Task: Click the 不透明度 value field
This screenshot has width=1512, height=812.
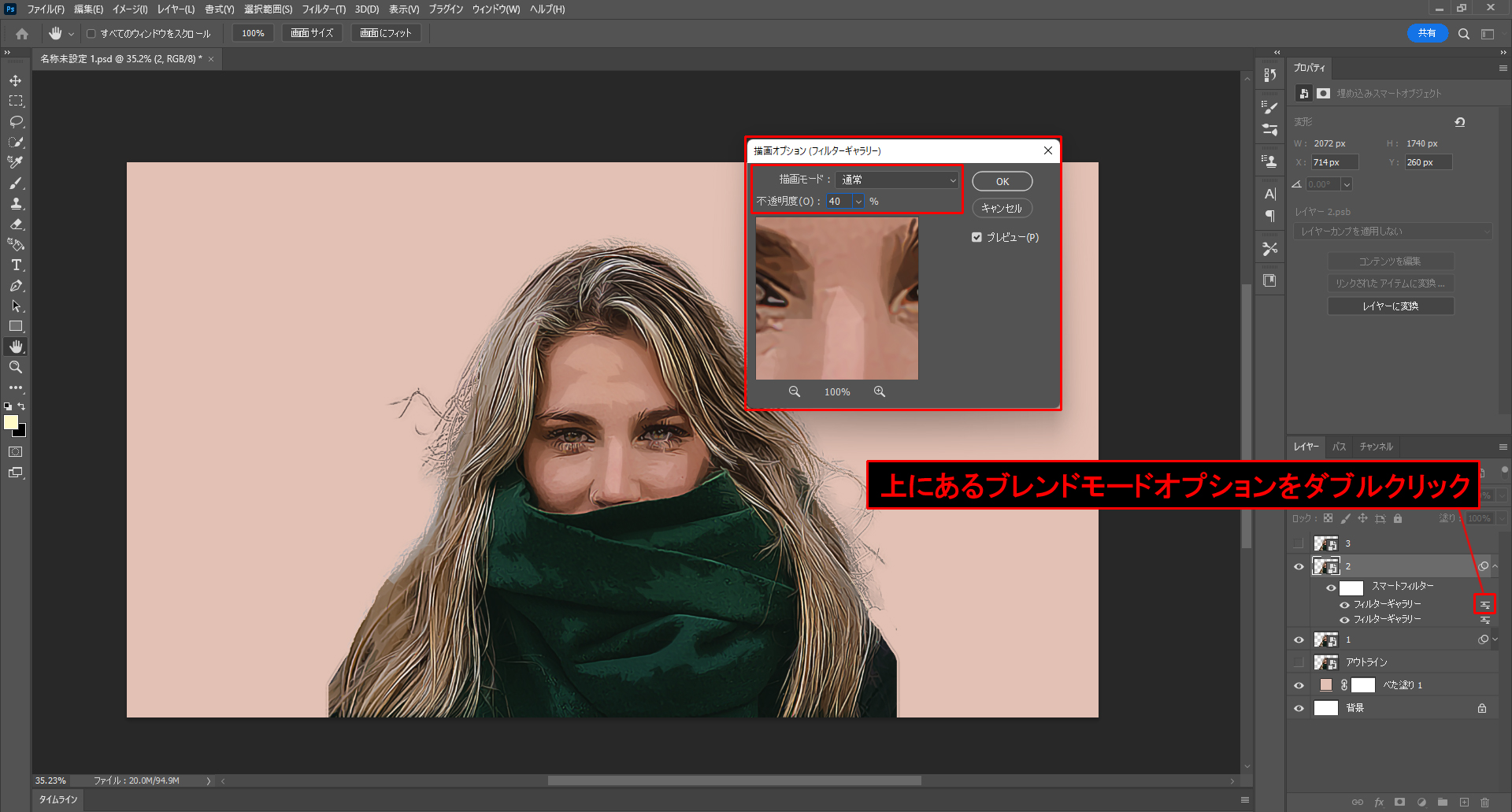Action: [x=838, y=202]
